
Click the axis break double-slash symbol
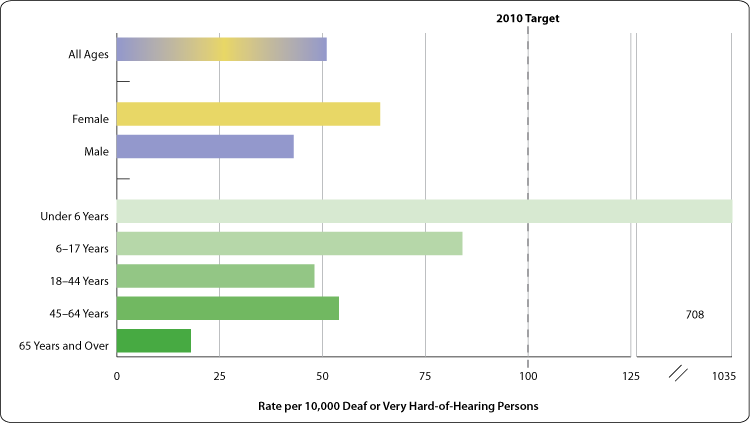coord(679,375)
